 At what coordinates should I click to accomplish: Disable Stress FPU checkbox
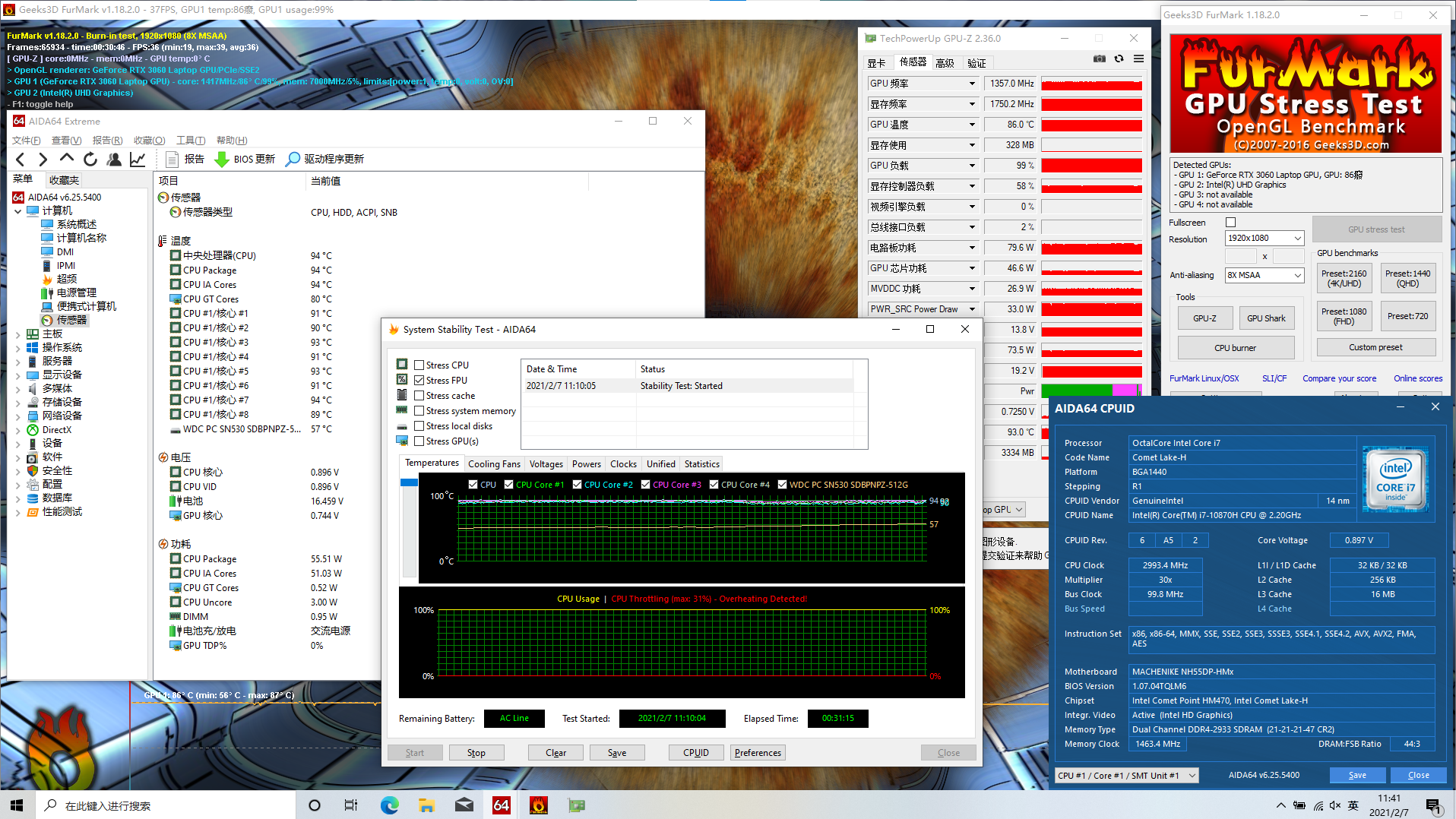(419, 381)
